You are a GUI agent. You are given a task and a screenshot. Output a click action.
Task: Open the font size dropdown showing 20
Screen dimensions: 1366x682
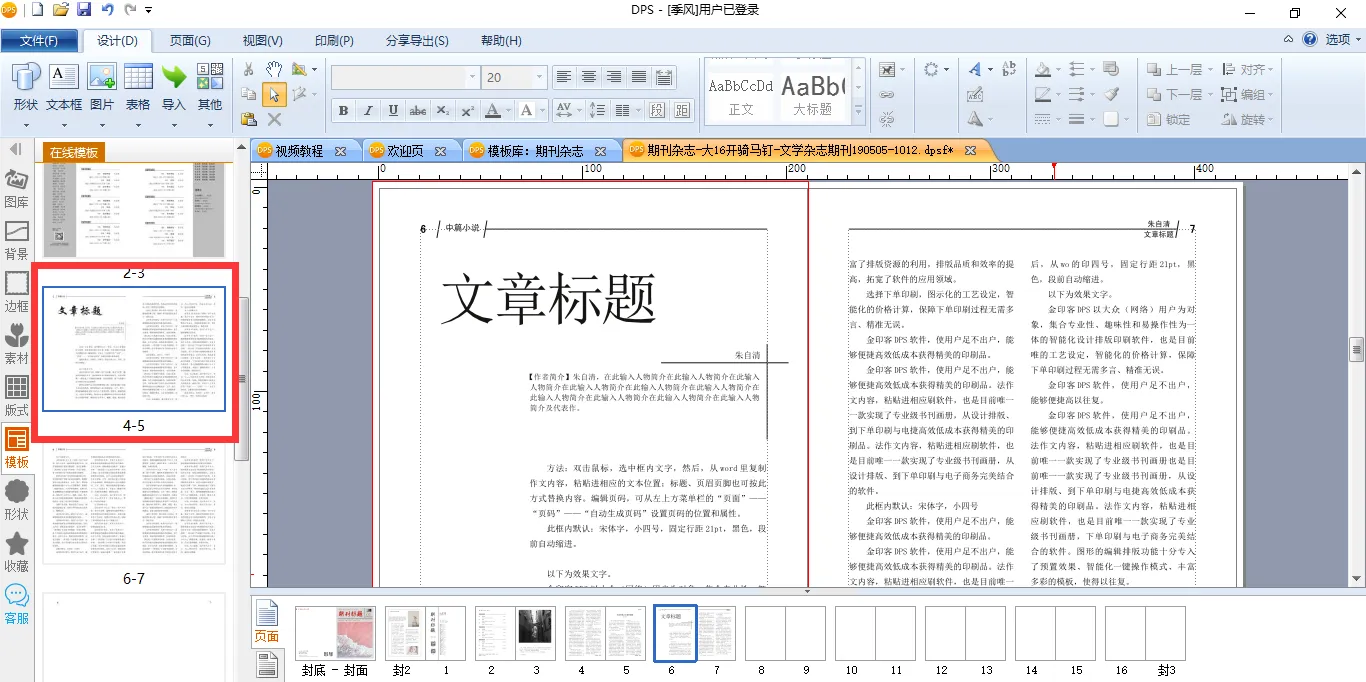click(540, 78)
